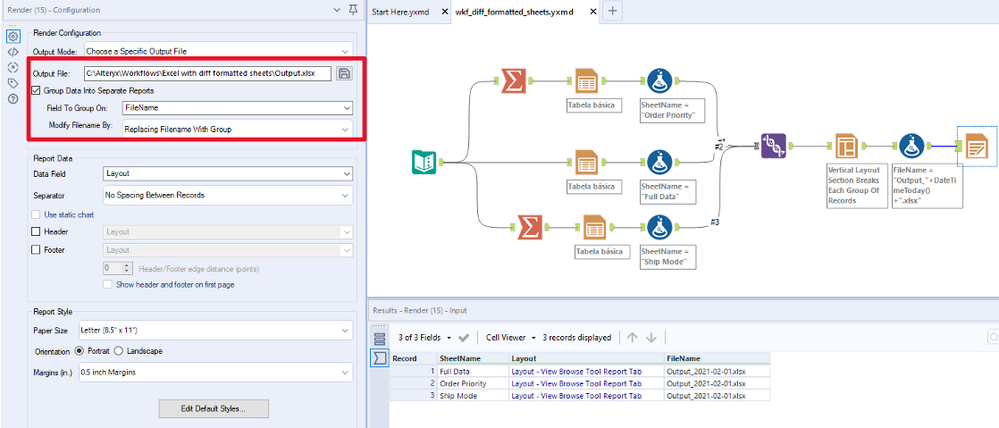This screenshot has width=999, height=428.
Task: Select the bottom Tabela básica table tool
Action: tap(594, 227)
